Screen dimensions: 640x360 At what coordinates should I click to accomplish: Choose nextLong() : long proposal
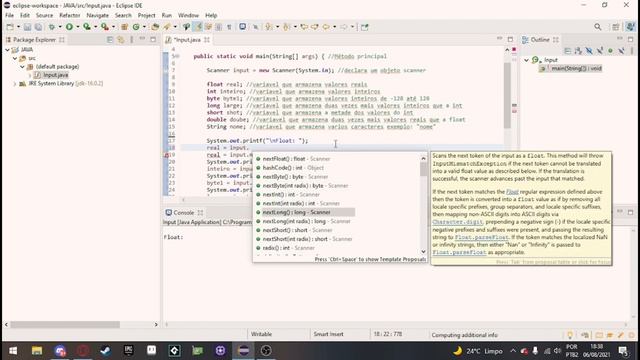[296, 212]
